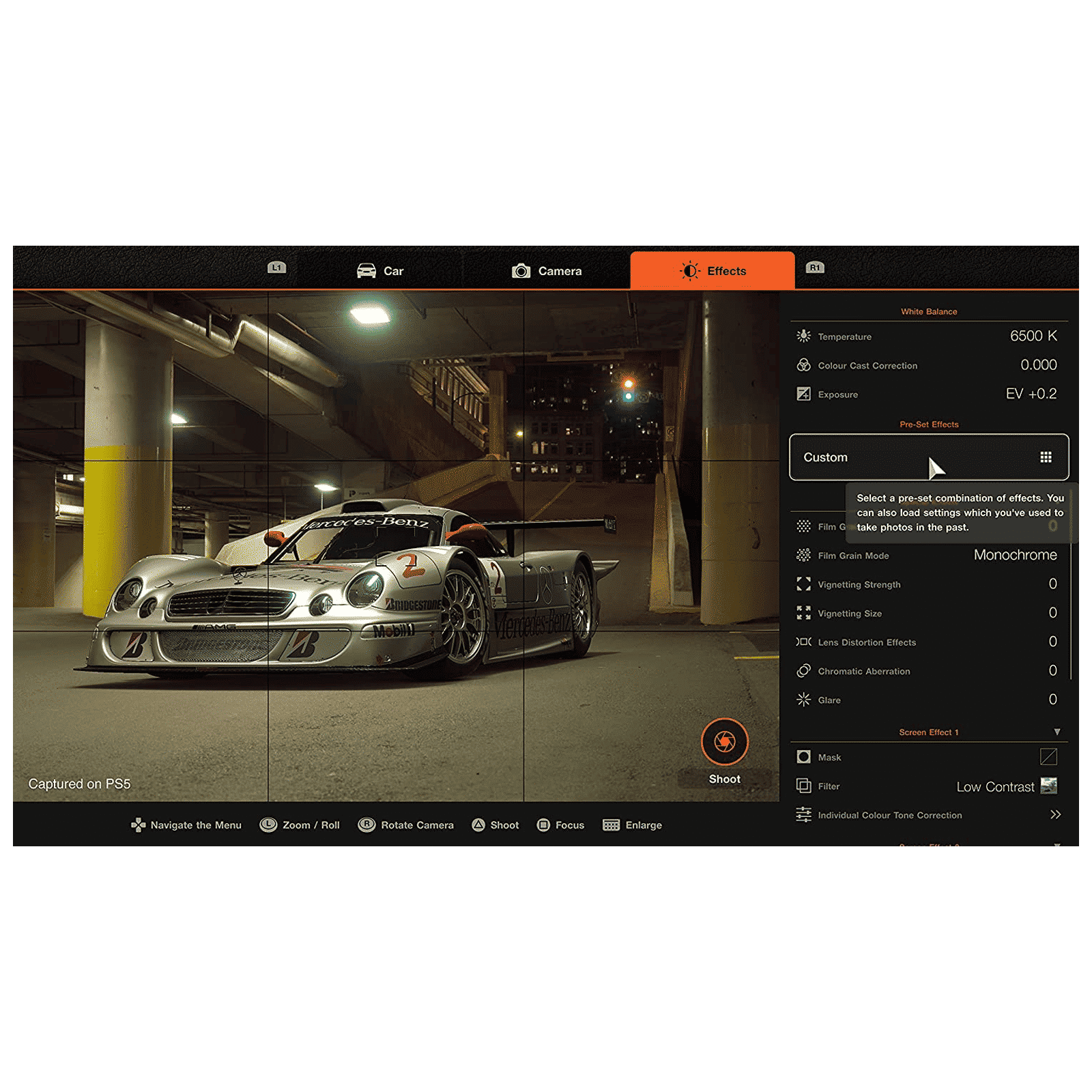Select the Low Contrast filter thumbnail
The image size is (1092, 1092).
(1048, 786)
